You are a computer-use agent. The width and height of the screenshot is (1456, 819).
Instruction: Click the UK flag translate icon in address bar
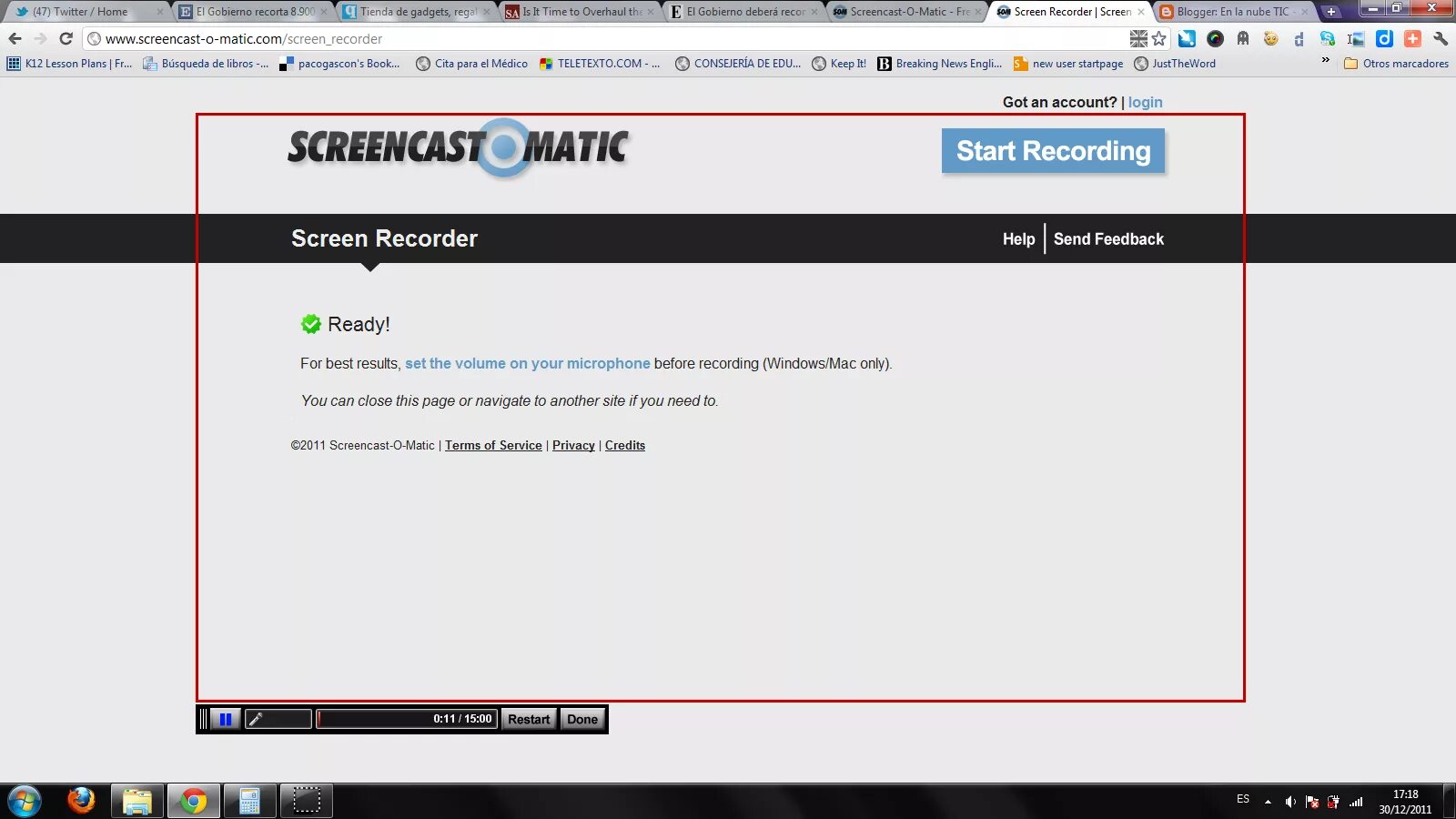pyautogui.click(x=1138, y=38)
